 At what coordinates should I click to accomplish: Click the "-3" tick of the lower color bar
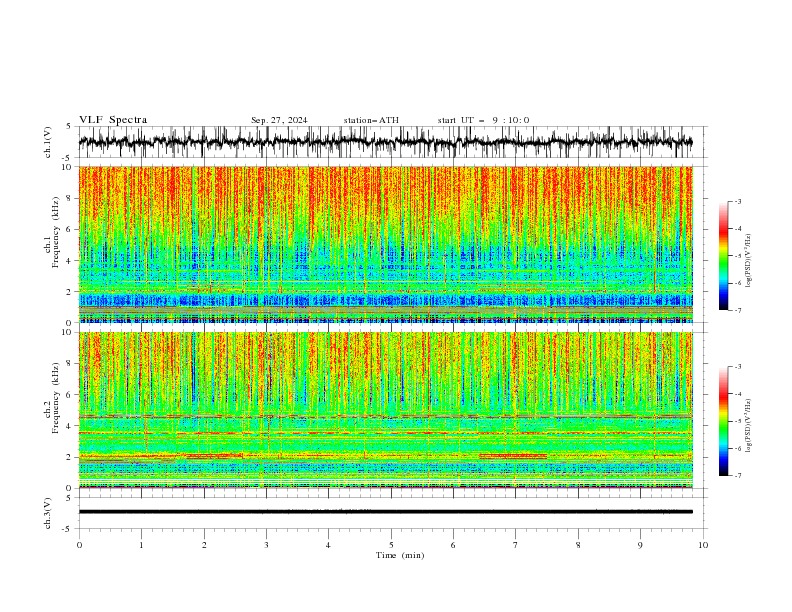(x=738, y=367)
